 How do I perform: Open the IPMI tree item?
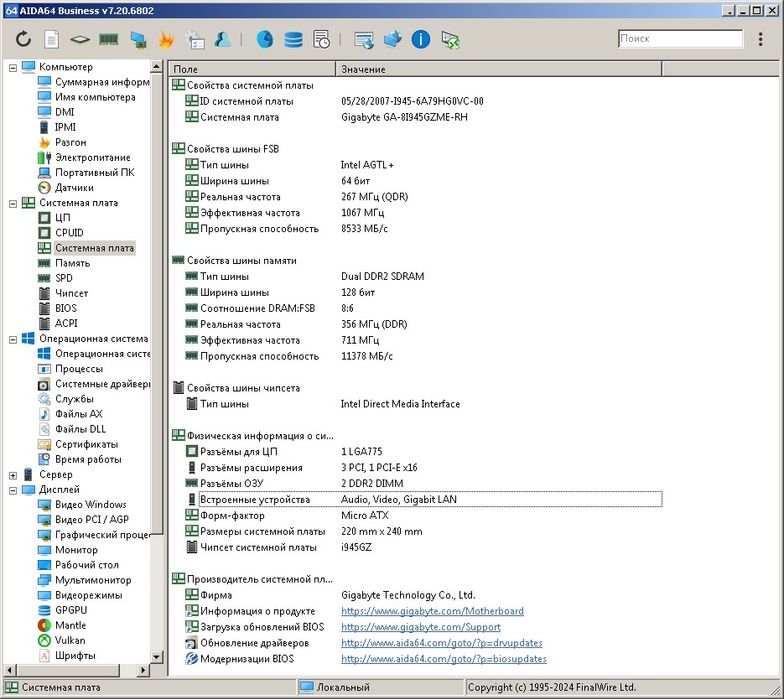point(65,127)
